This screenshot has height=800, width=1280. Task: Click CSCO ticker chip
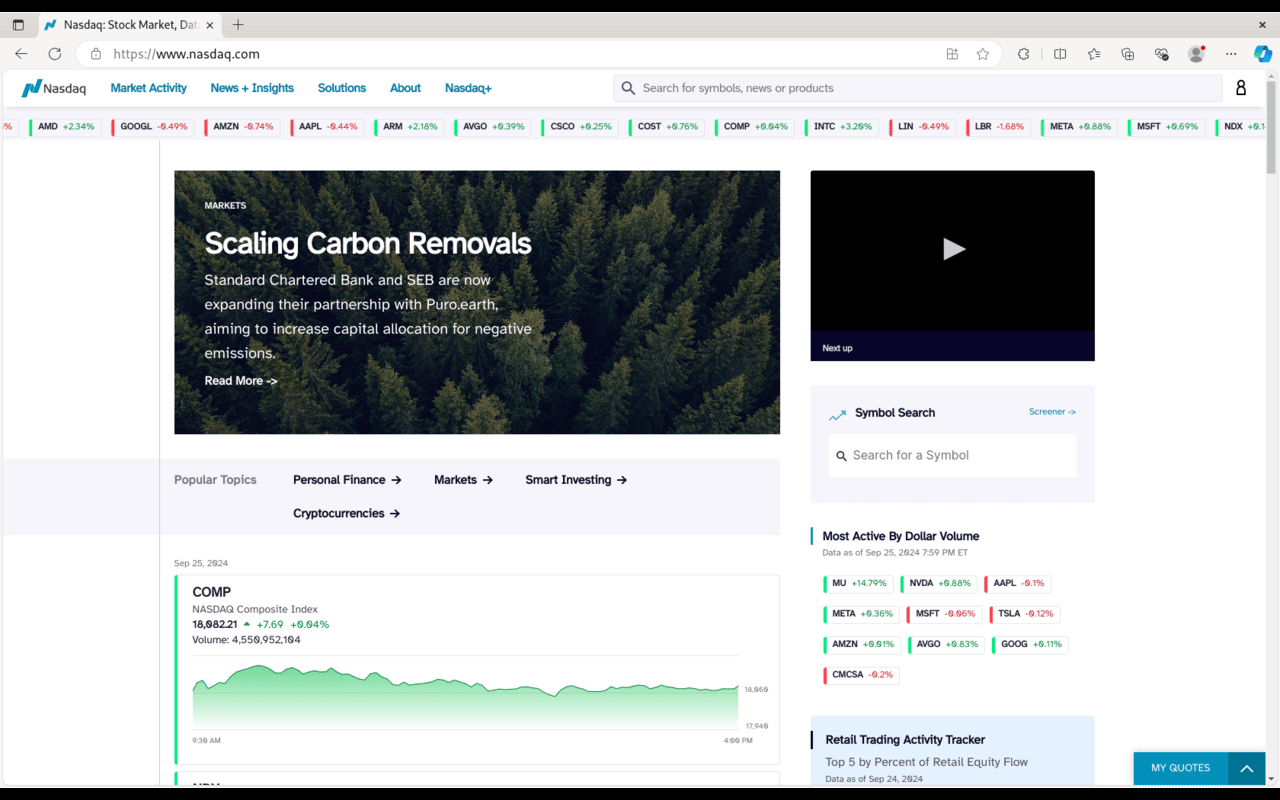click(x=580, y=127)
